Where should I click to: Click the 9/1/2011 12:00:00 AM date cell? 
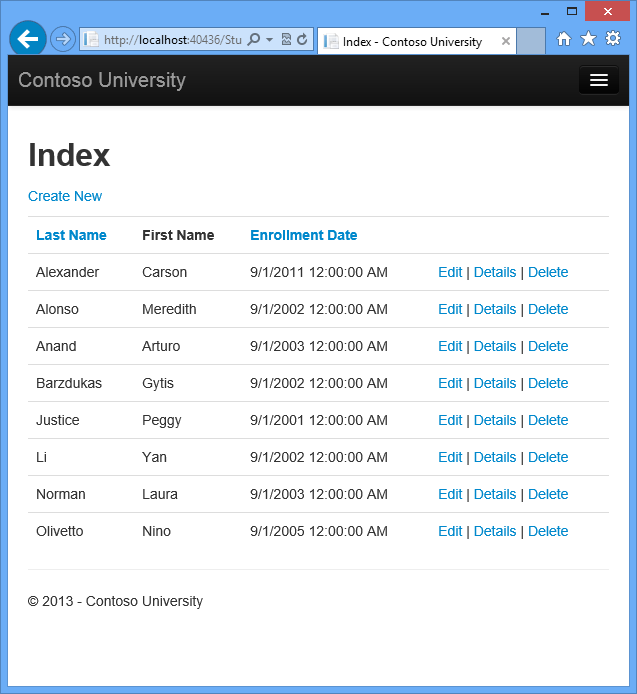coord(319,272)
